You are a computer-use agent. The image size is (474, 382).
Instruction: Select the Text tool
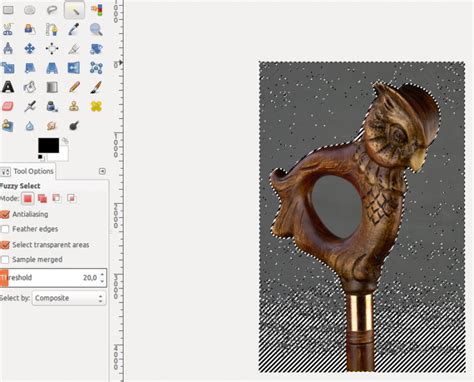point(8,87)
